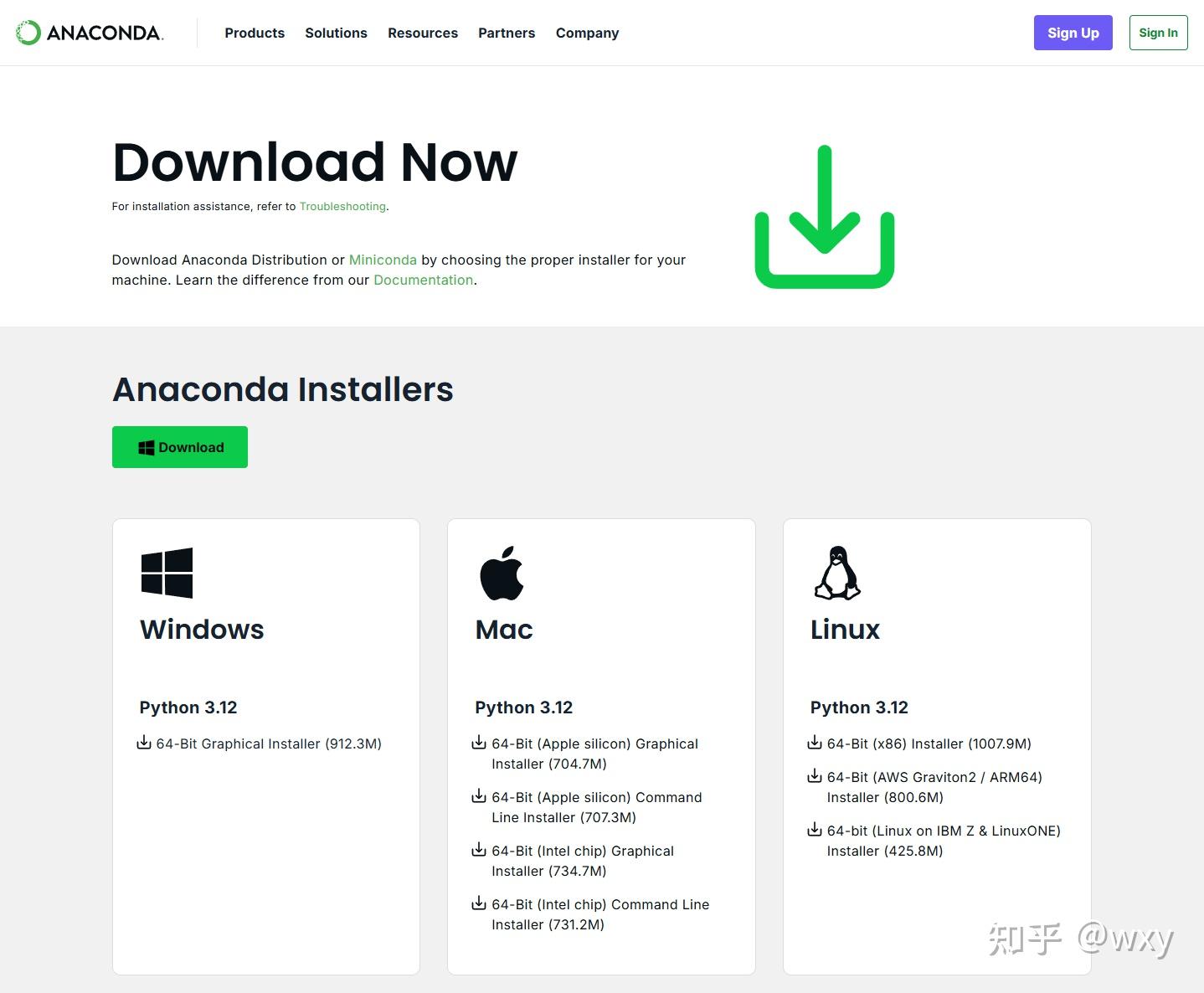Click the green Download button

point(179,446)
